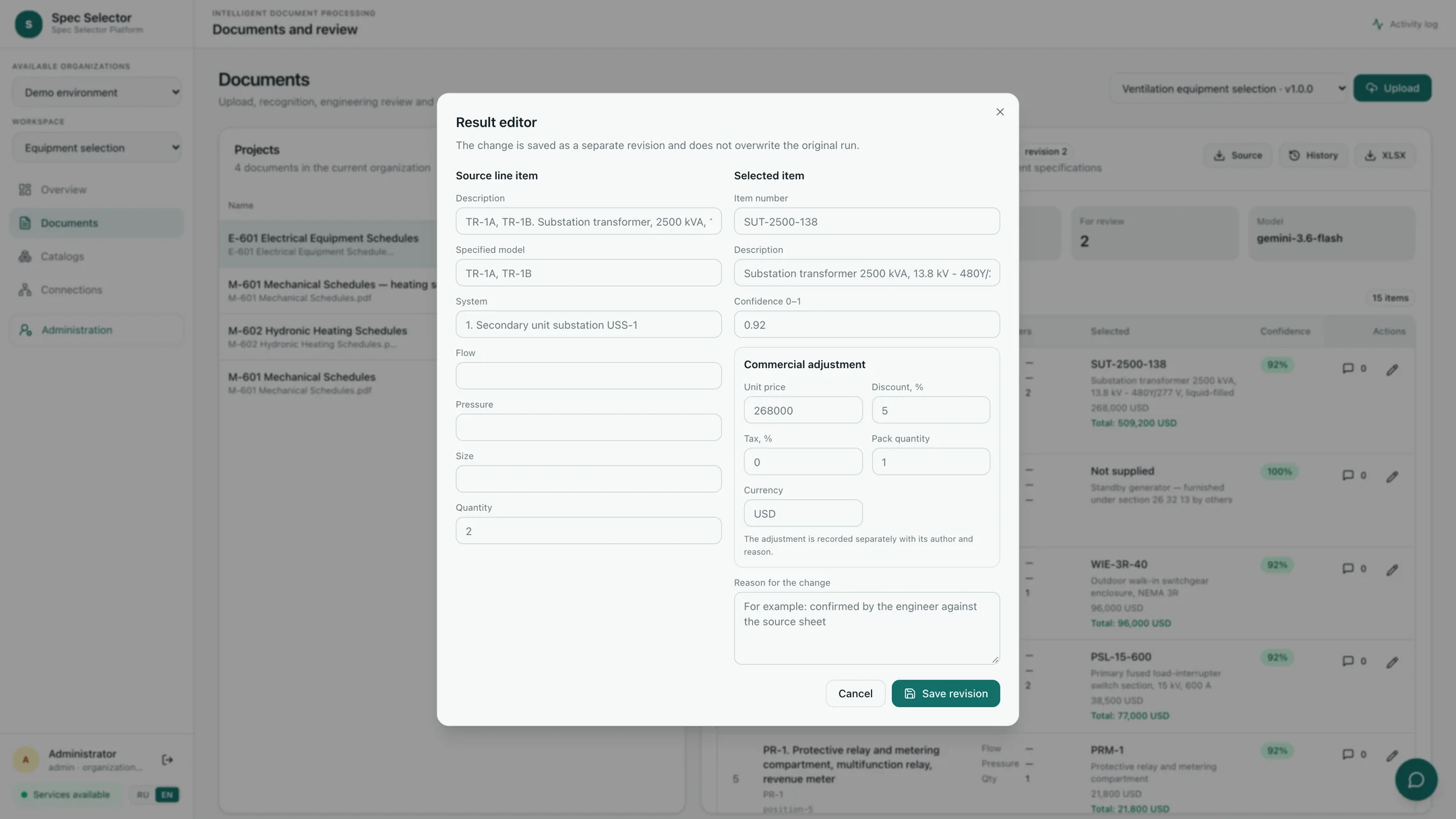Viewport: 1456px width, 819px height.
Task: Click the Quantity field in Source line item
Action: click(x=588, y=531)
